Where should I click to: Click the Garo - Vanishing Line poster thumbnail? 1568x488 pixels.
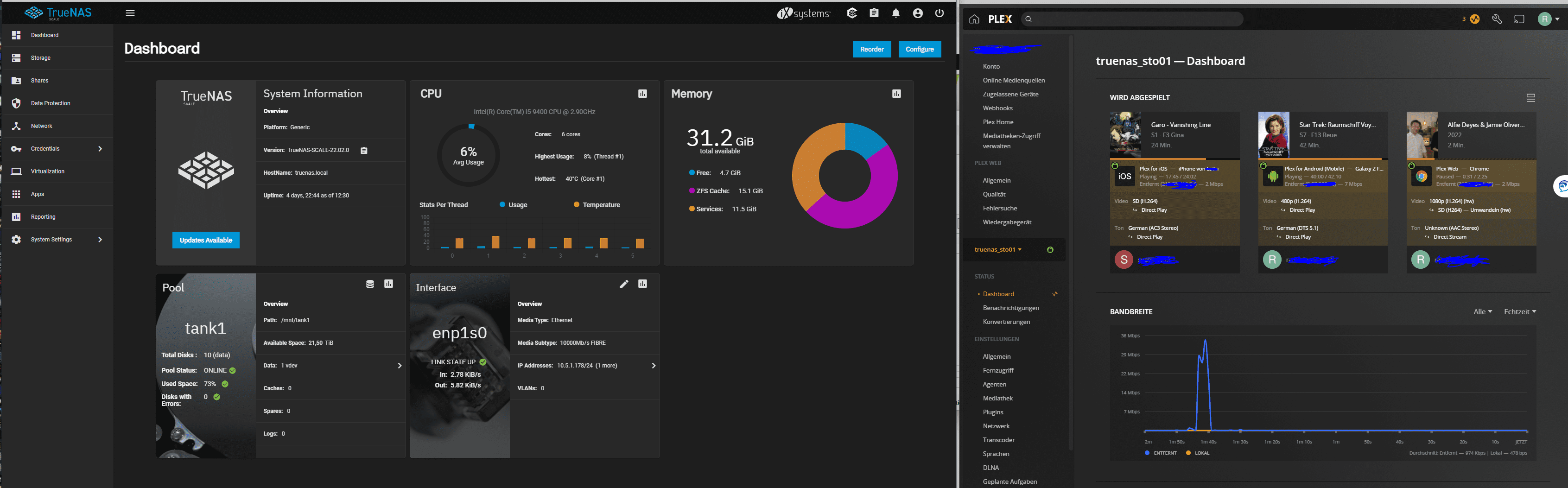pyautogui.click(x=1125, y=135)
